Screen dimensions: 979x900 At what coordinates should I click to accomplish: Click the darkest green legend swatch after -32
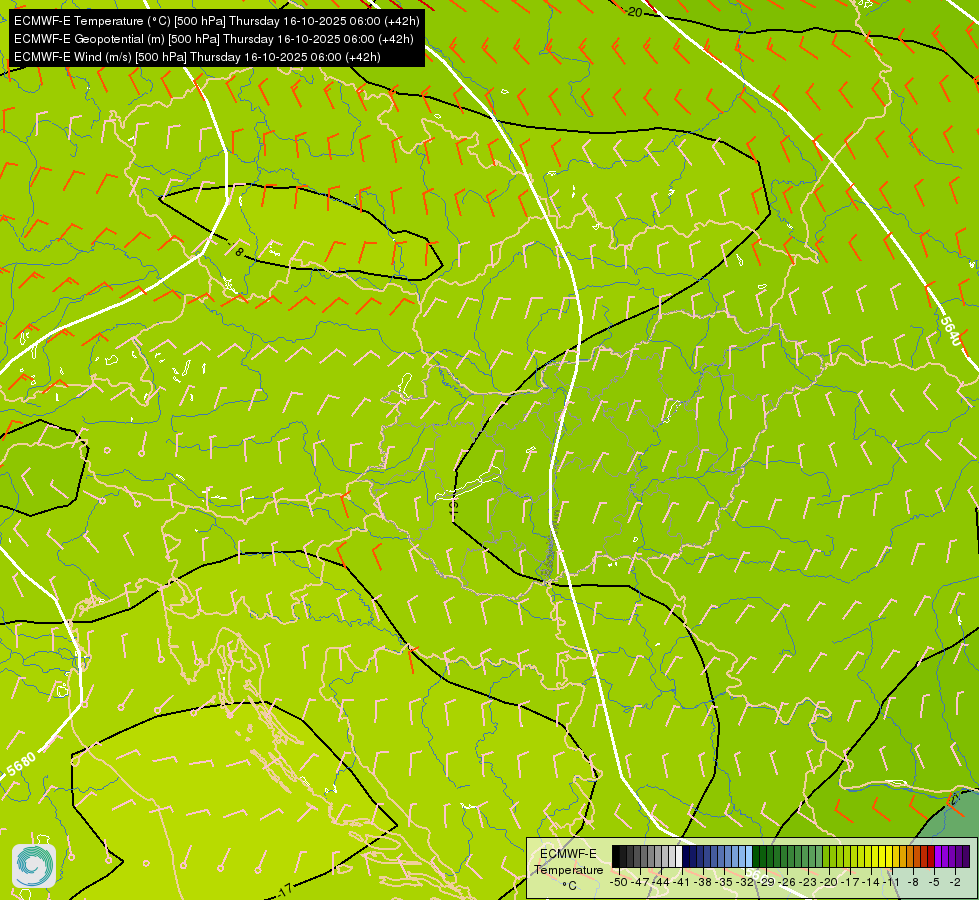coord(756,856)
